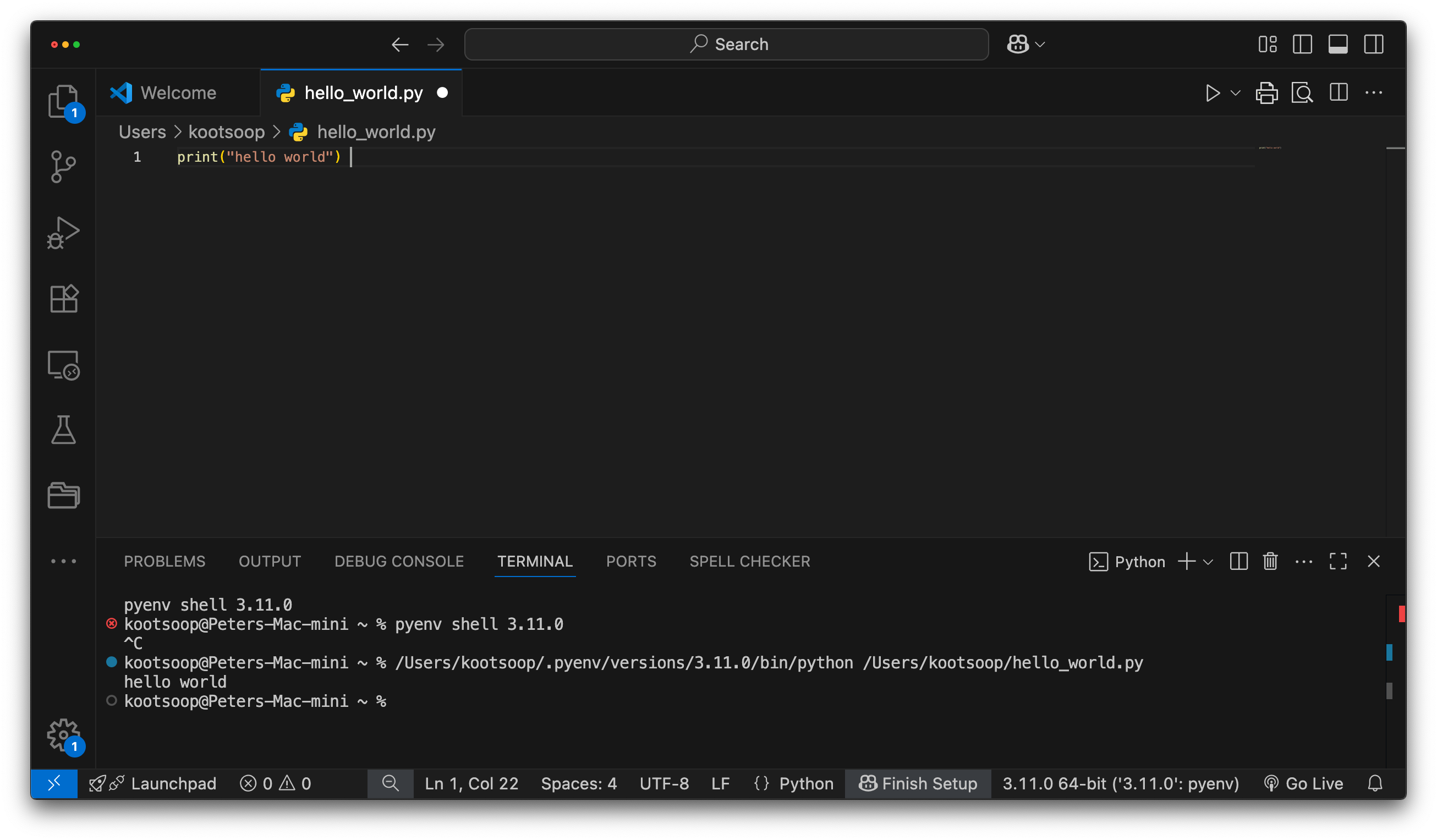Click Finish Setup in status bar
The height and width of the screenshot is (840, 1437).
[918, 784]
